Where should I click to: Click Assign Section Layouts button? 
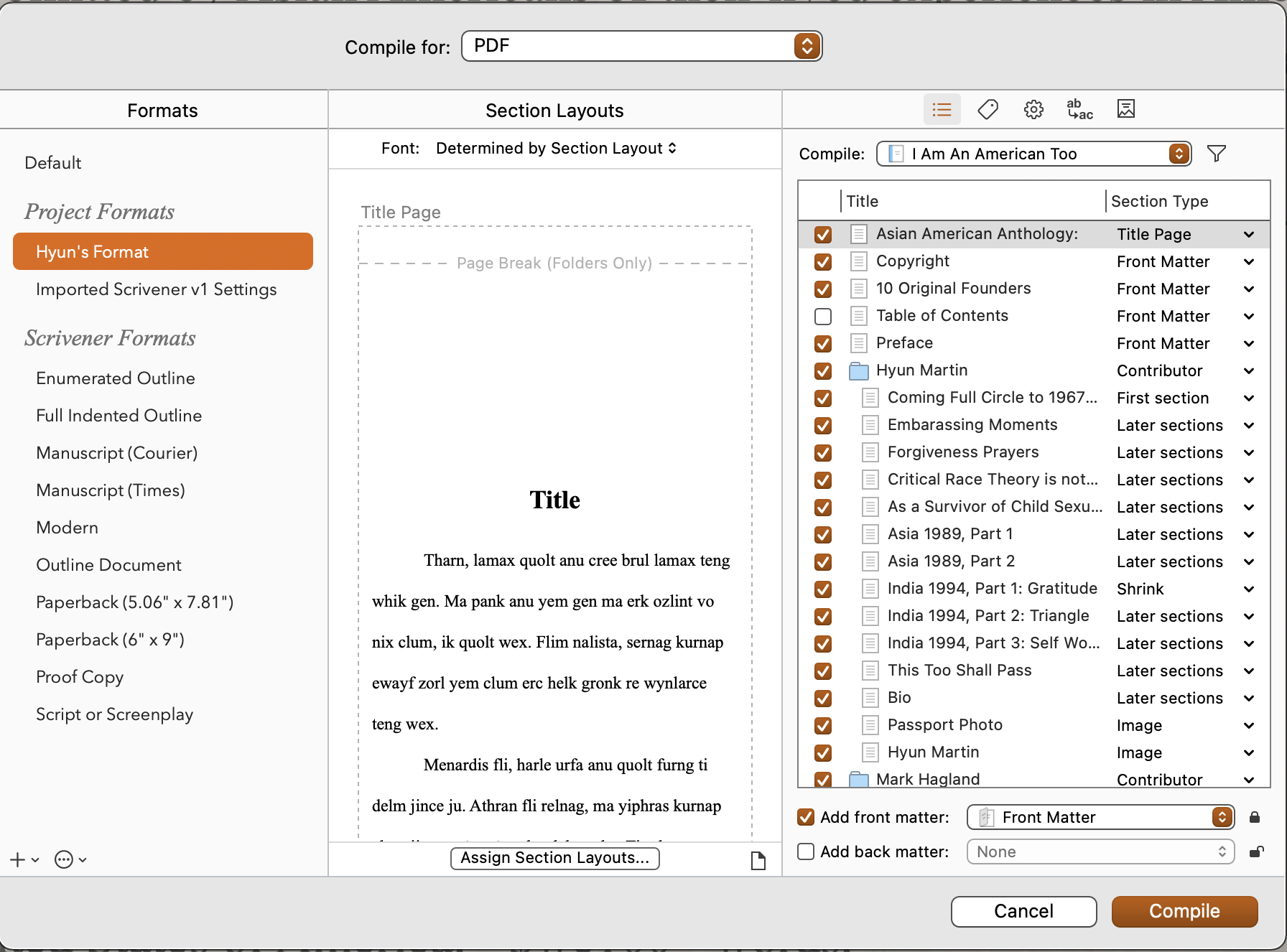pos(554,858)
